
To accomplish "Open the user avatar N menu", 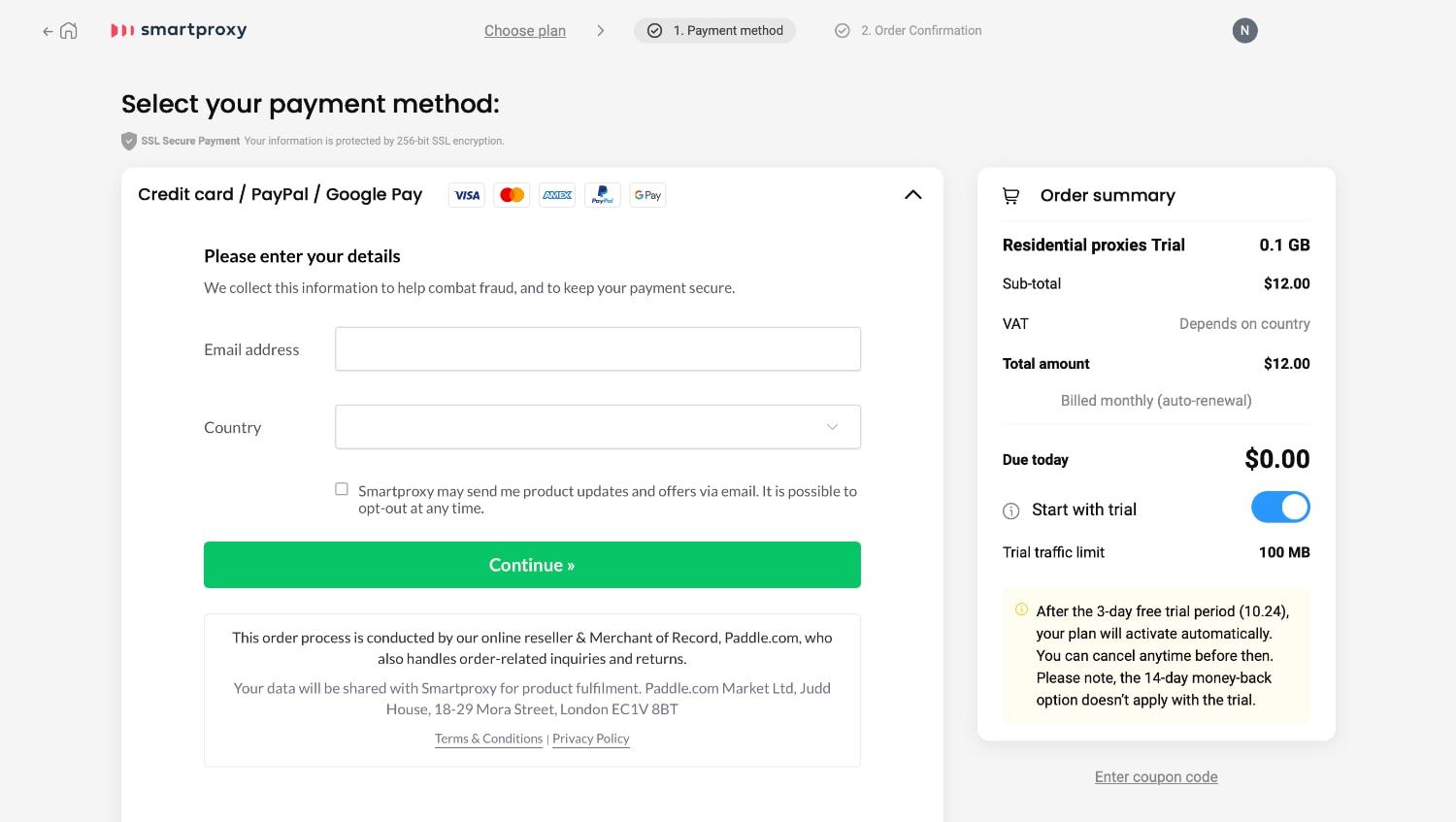I will pyautogui.click(x=1244, y=30).
